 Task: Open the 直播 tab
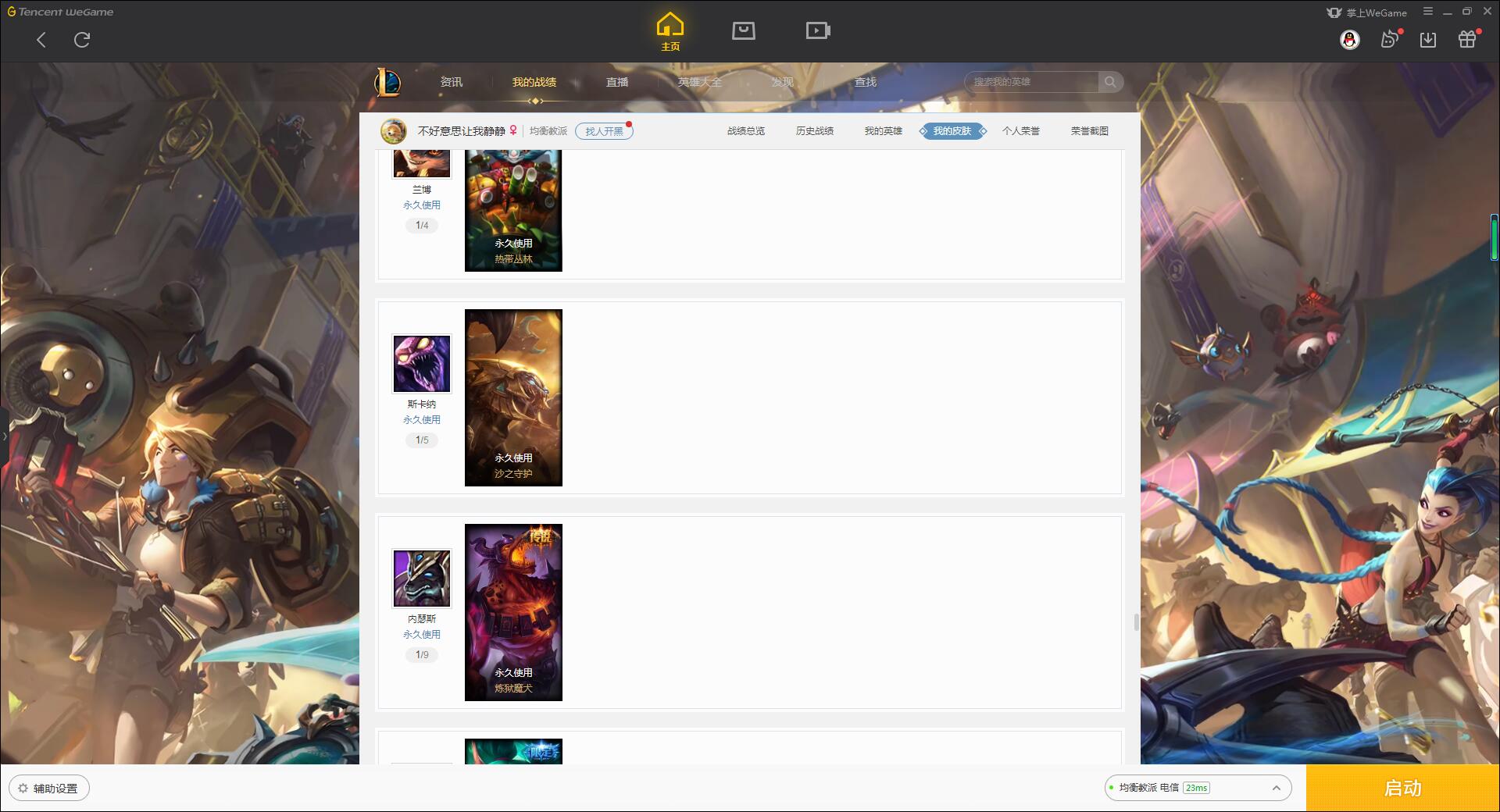pyautogui.click(x=617, y=82)
